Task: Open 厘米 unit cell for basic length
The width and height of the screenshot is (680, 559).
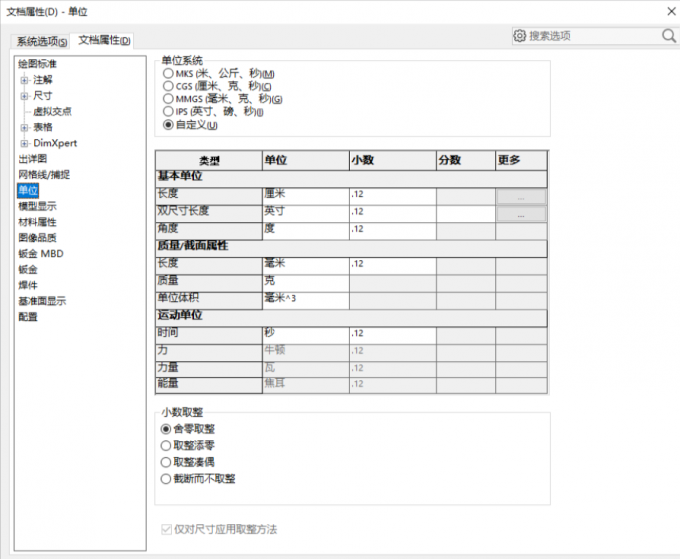Action: pos(306,196)
